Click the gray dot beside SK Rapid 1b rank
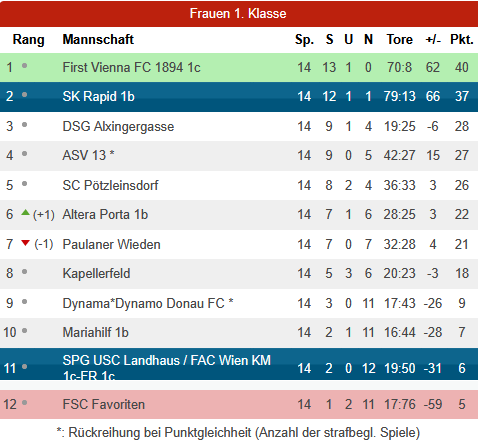 click(x=24, y=95)
